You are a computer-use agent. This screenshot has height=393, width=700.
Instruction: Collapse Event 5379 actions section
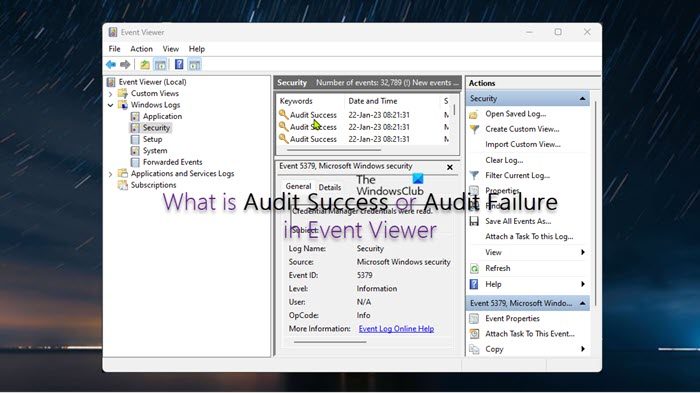(x=582, y=303)
